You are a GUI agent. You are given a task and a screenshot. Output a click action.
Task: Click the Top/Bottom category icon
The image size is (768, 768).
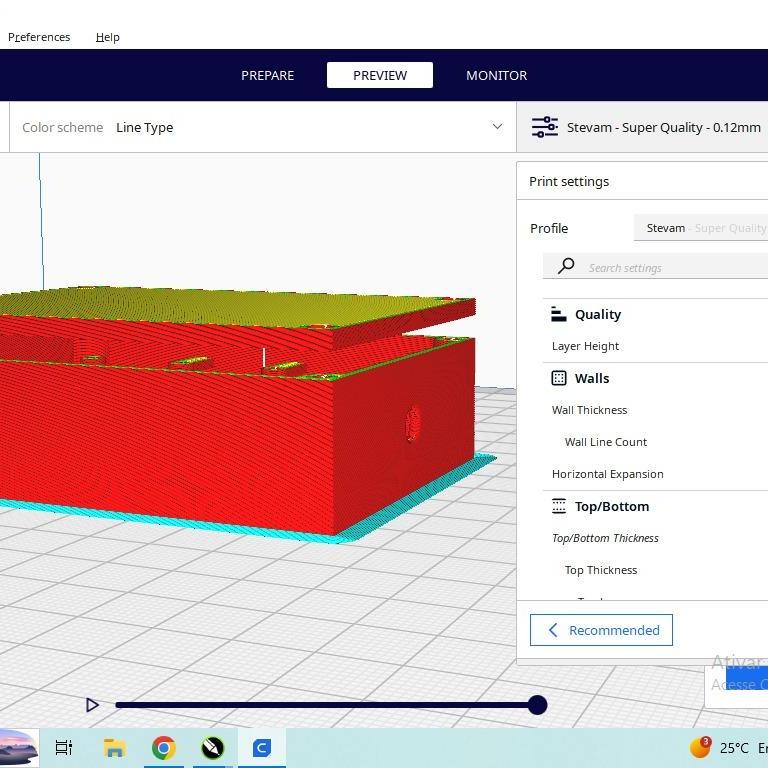(559, 506)
